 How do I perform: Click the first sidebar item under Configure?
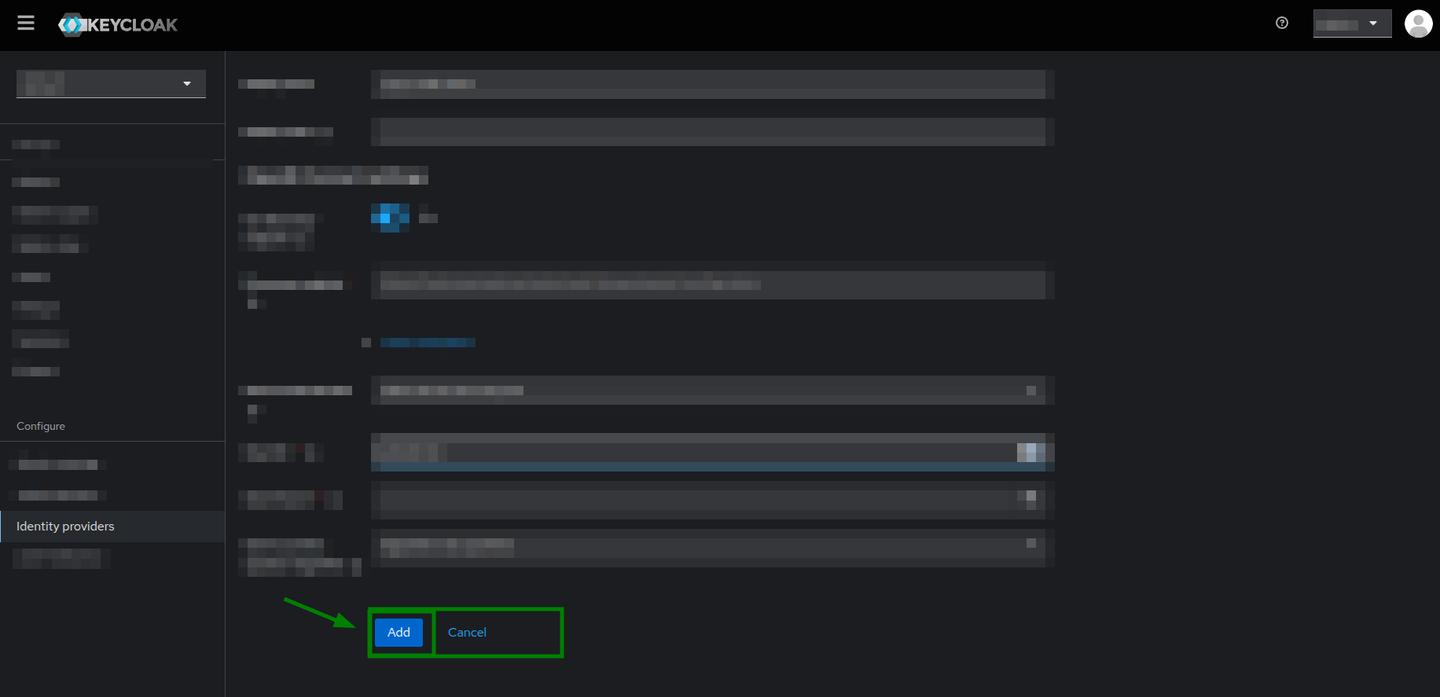coord(55,463)
